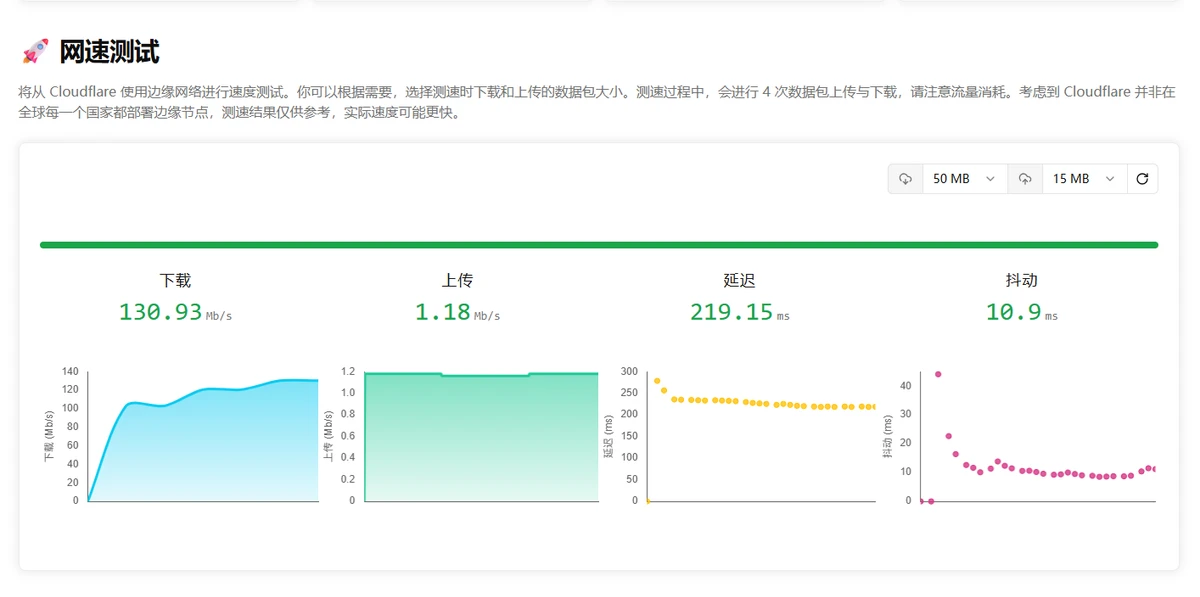This screenshot has height=597, width=1200.
Task: Click the refresh speed test button
Action: click(1142, 179)
